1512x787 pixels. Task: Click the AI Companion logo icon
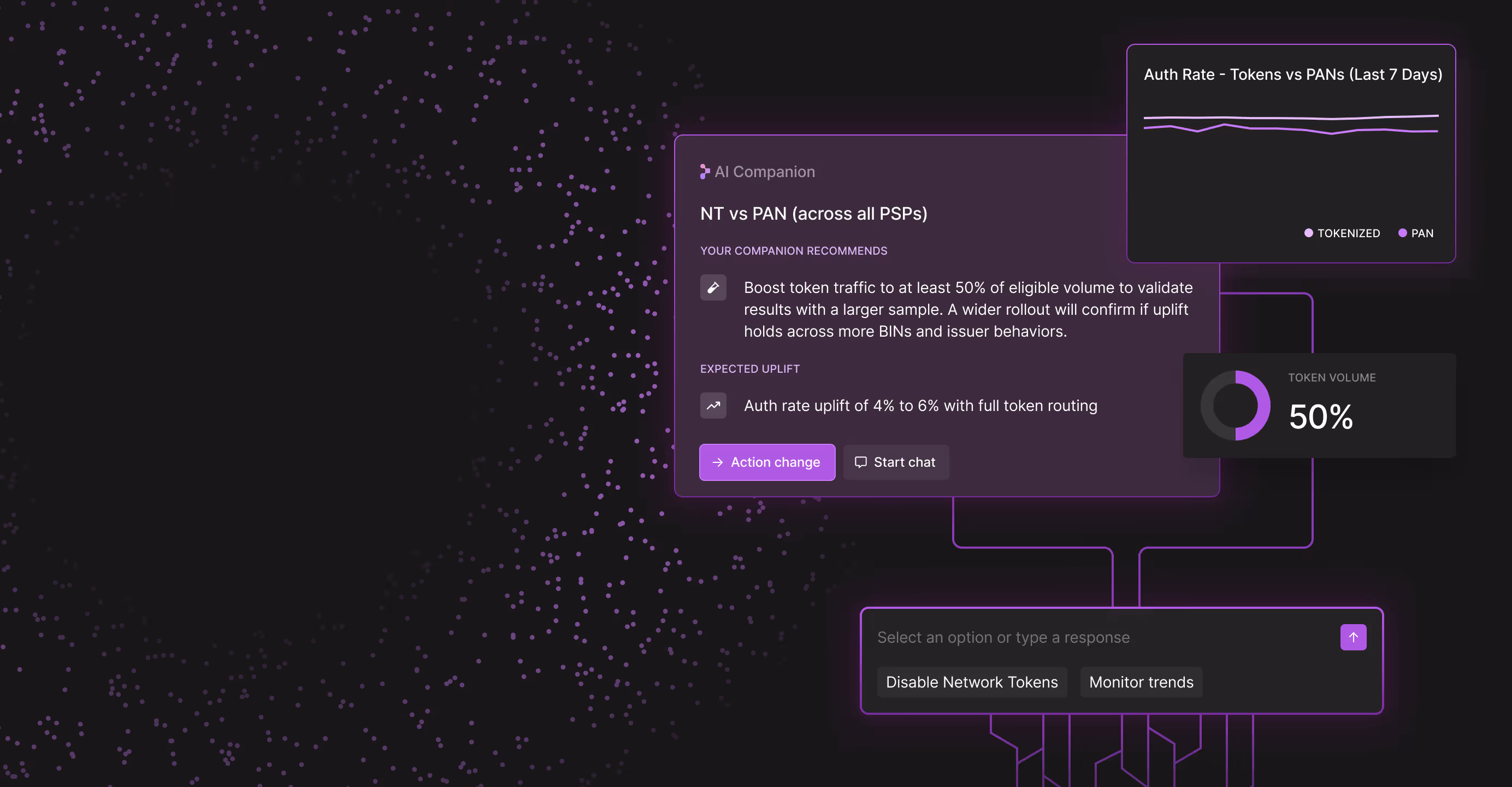704,172
